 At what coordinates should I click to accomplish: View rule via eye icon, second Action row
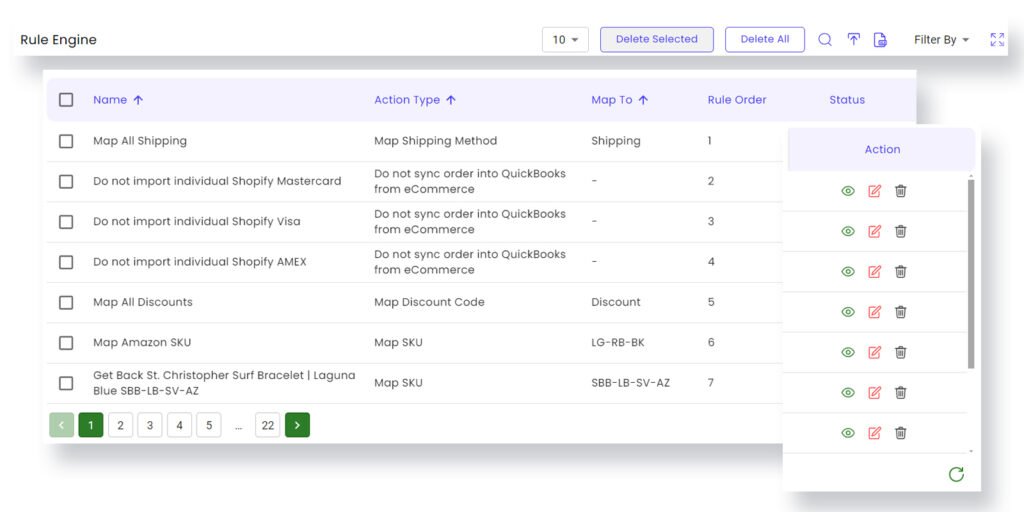[x=848, y=231]
